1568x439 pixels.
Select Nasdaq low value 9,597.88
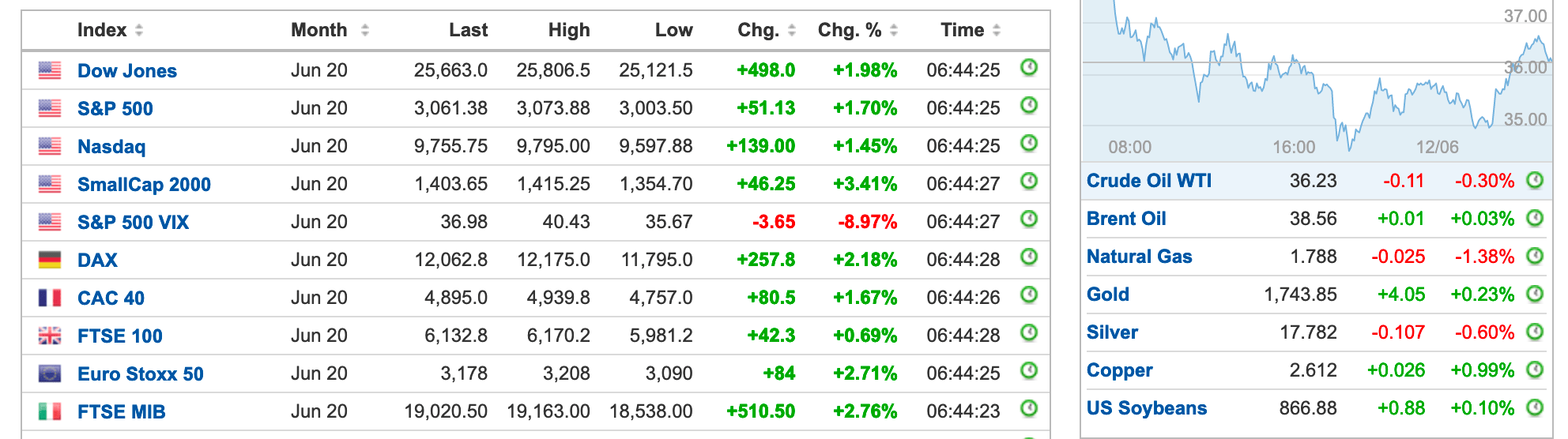tap(656, 146)
